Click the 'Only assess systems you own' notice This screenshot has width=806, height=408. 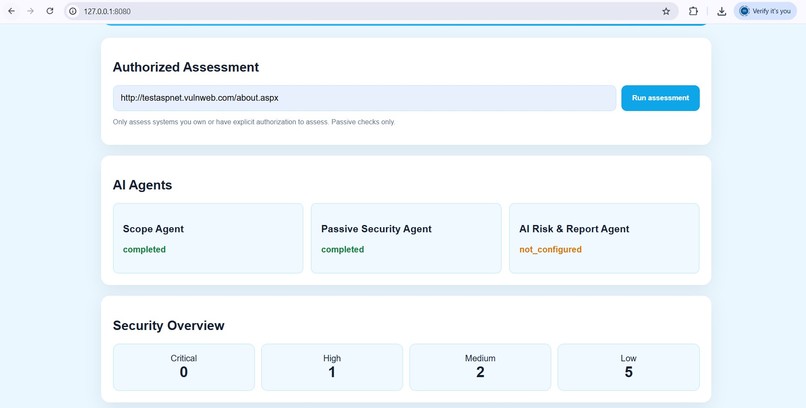point(254,122)
